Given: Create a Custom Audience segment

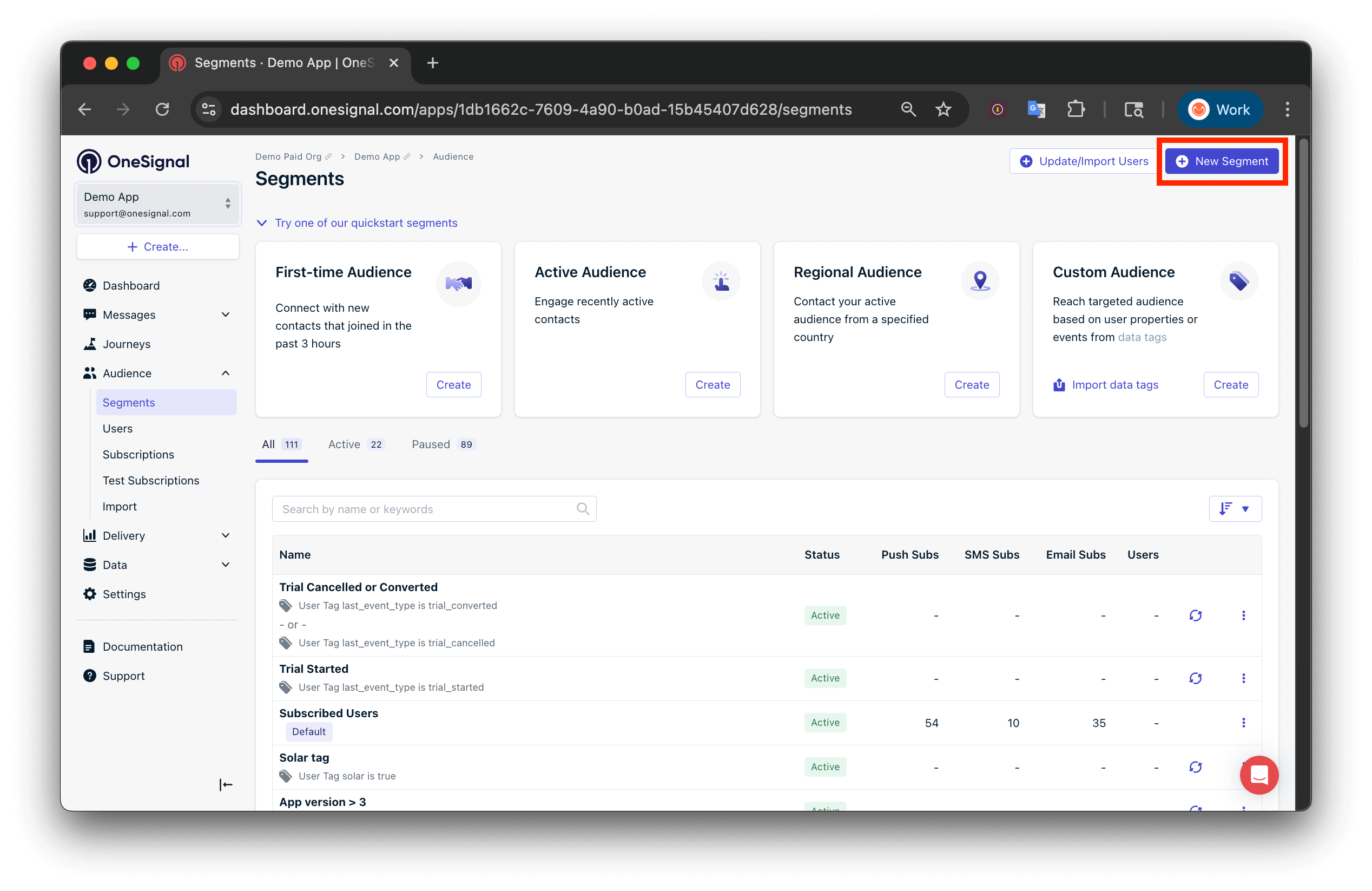Looking at the screenshot, I should click(1230, 385).
